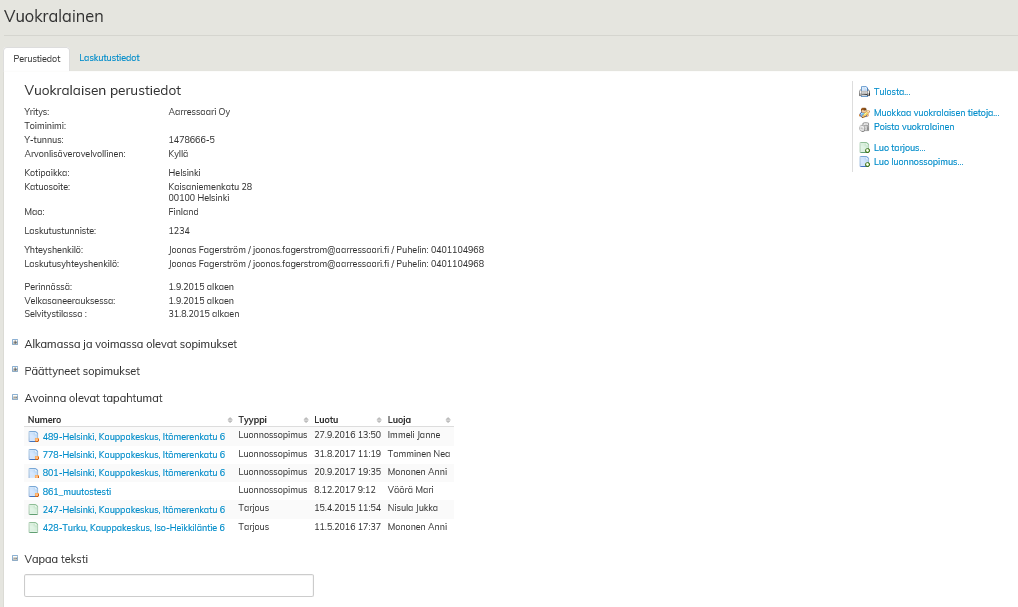This screenshot has height=607, width=1018.
Task: Collapse the Vapaa teksti section
Action: (x=15, y=558)
